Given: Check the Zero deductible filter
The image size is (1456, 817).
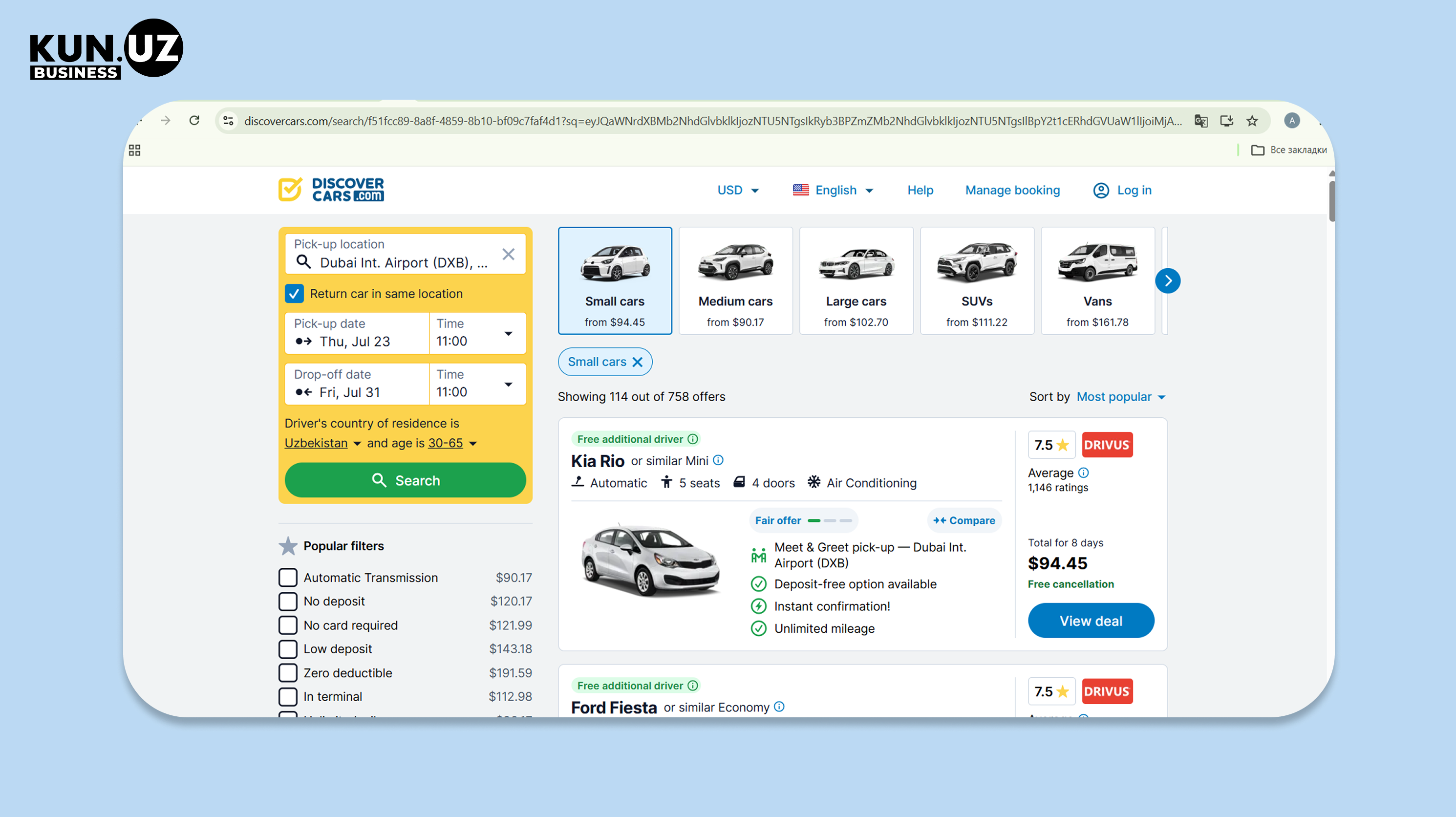Looking at the screenshot, I should (288, 673).
